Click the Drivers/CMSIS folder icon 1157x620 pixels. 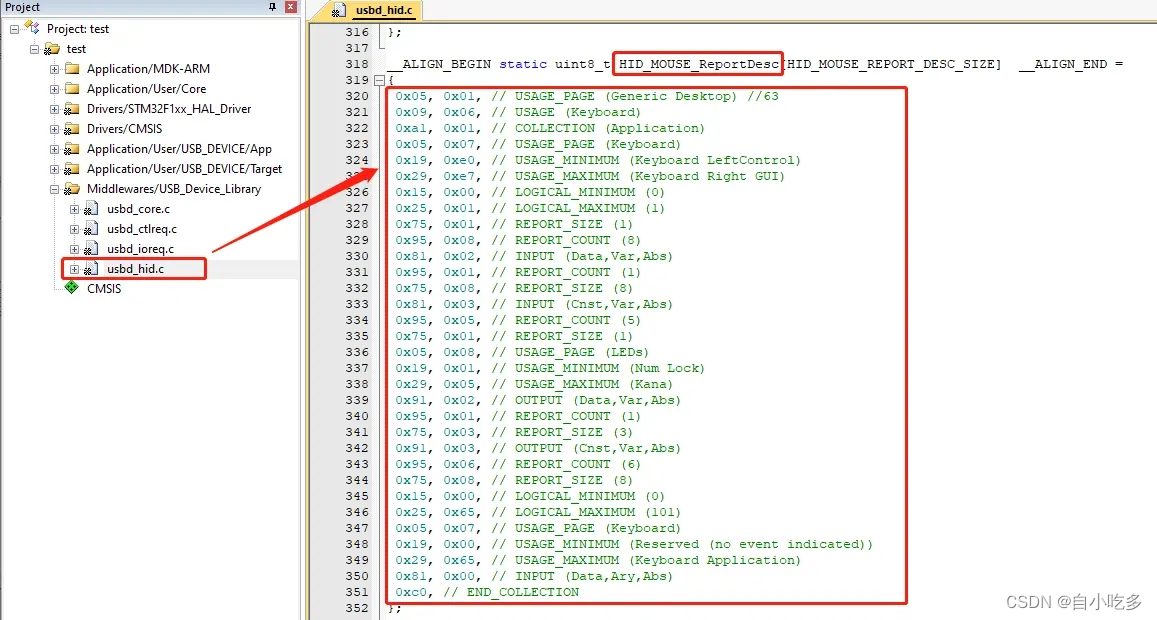[72, 128]
